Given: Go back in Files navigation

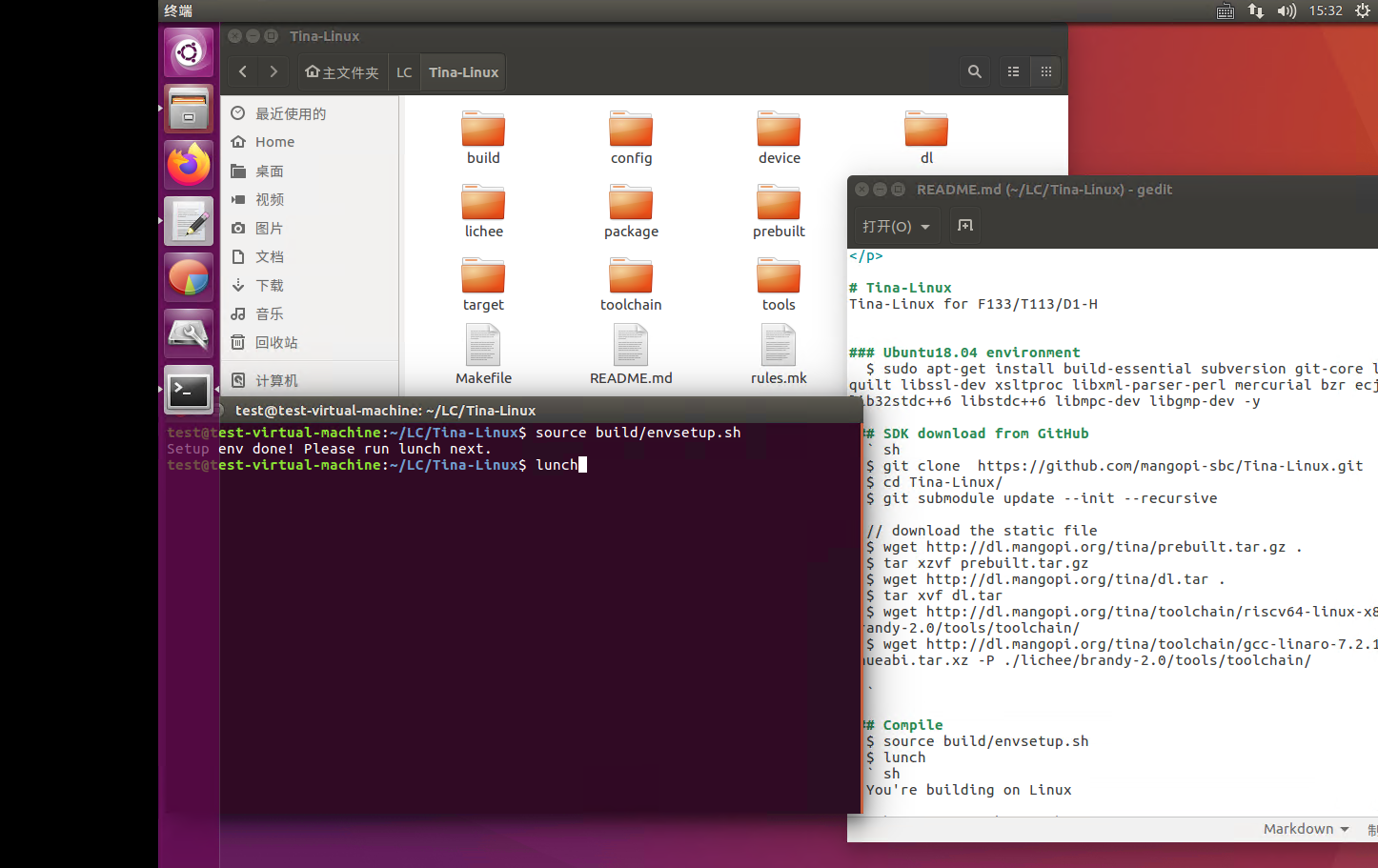Looking at the screenshot, I should click(x=243, y=71).
